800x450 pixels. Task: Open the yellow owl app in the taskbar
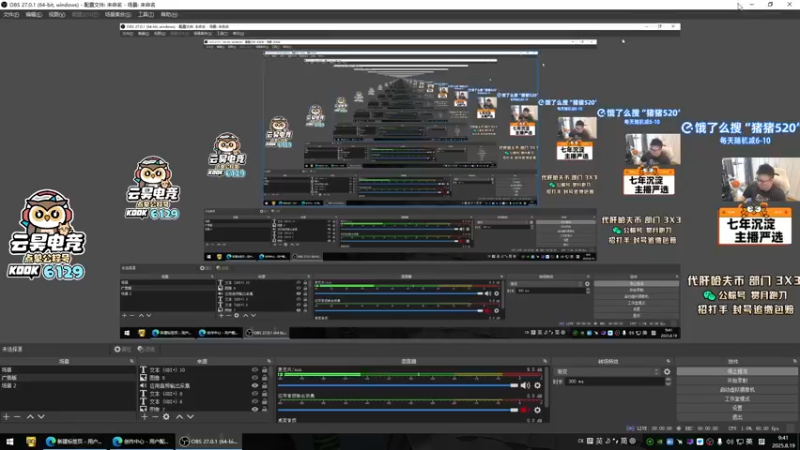(31, 441)
